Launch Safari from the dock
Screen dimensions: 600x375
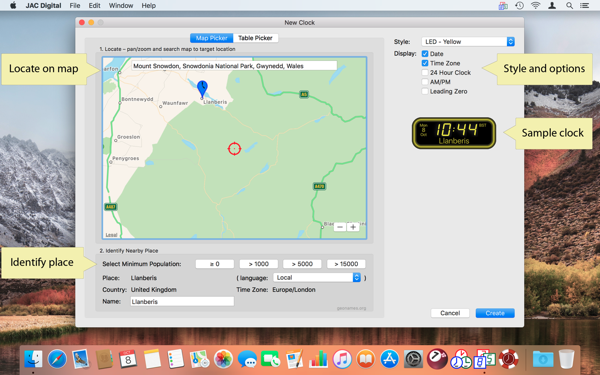tap(57, 359)
